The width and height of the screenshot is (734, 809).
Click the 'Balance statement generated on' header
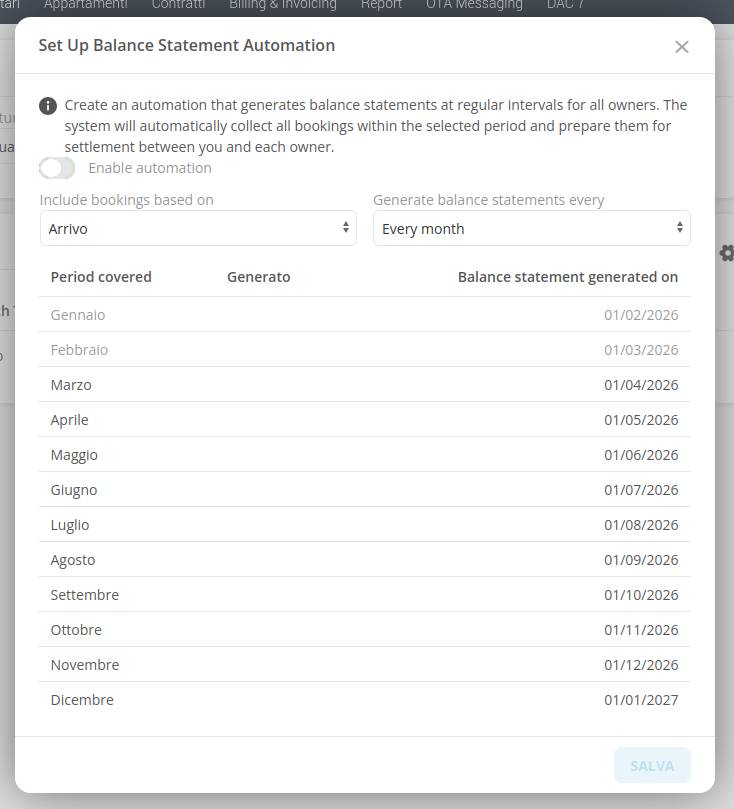click(567, 277)
